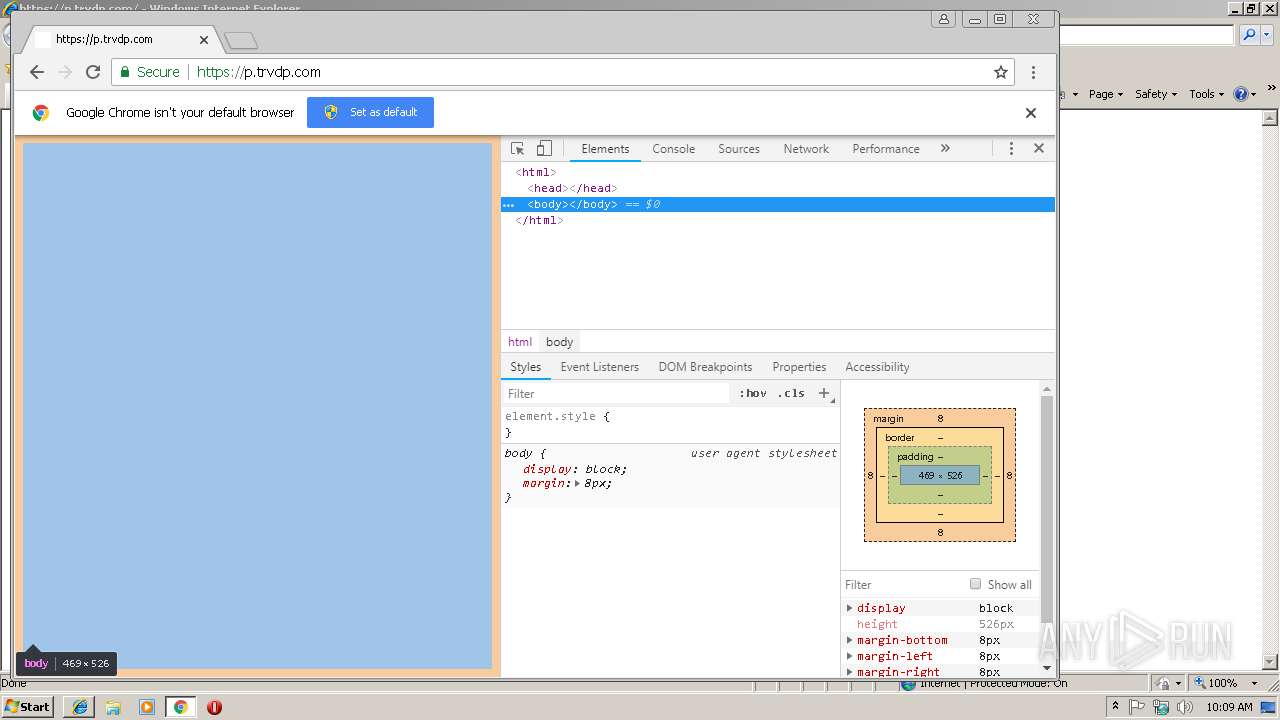
Task: Expand the computed margin-right property
Action: click(850, 672)
